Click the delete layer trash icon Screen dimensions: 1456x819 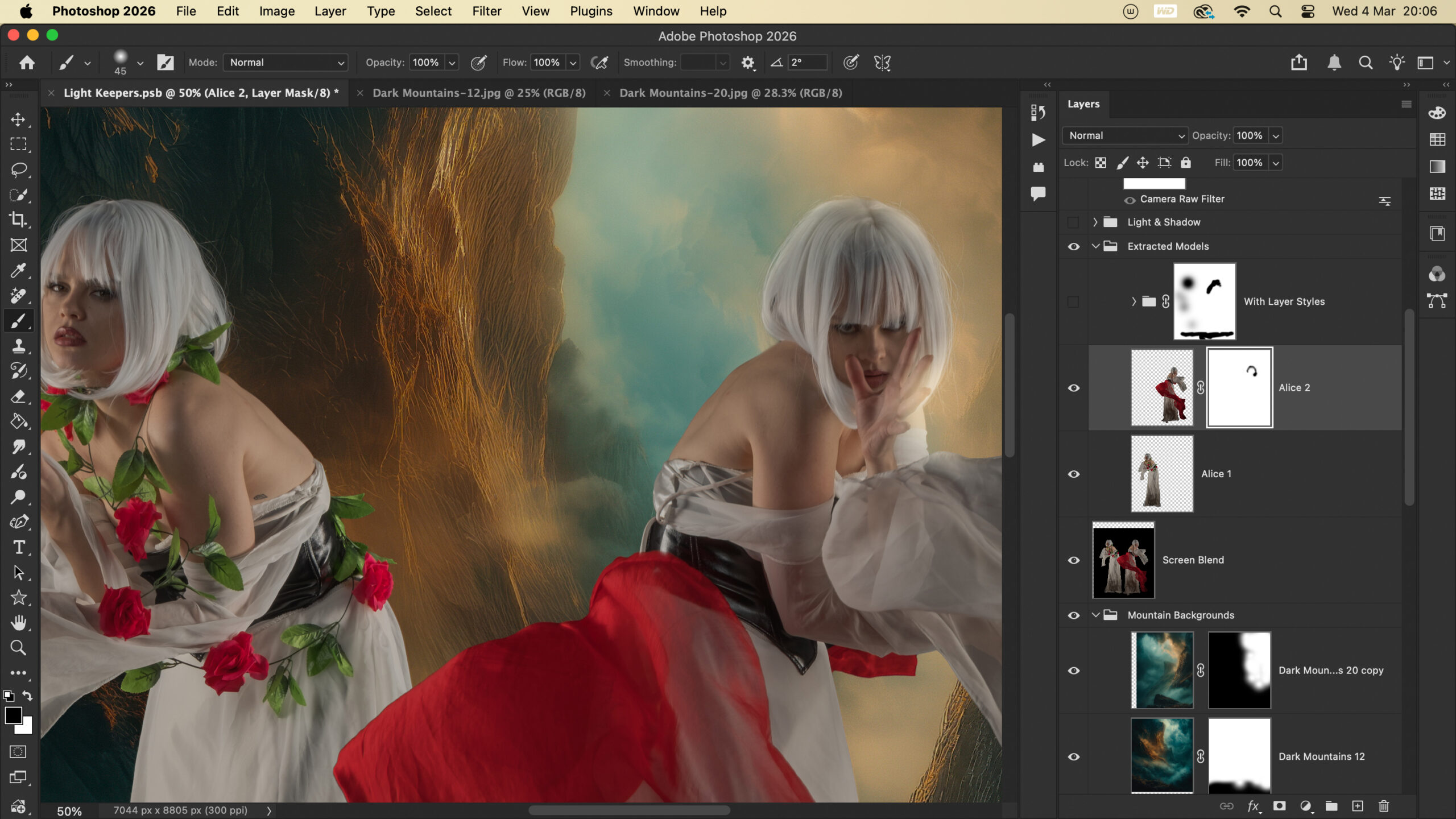pyautogui.click(x=1384, y=806)
